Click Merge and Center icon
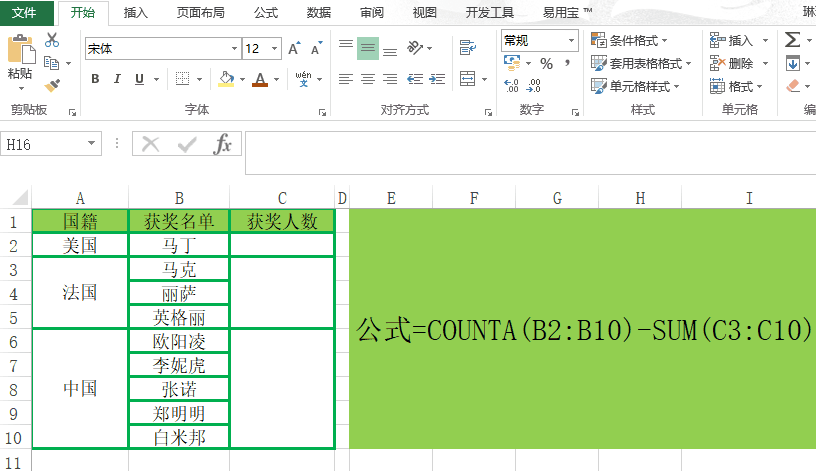The image size is (816, 471). (x=468, y=79)
